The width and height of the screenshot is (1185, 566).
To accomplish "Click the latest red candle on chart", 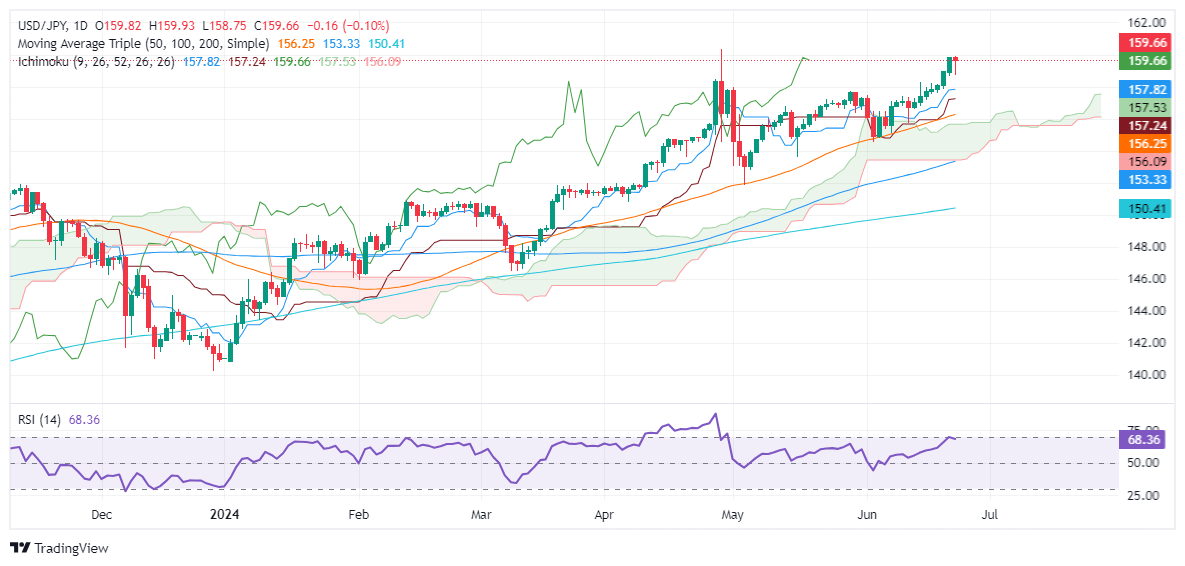I will (x=955, y=64).
